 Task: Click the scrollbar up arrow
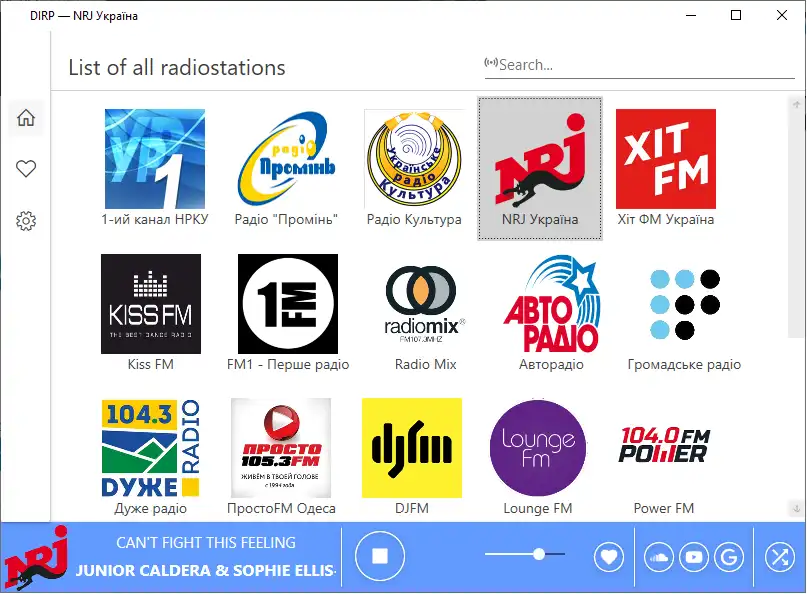click(796, 104)
